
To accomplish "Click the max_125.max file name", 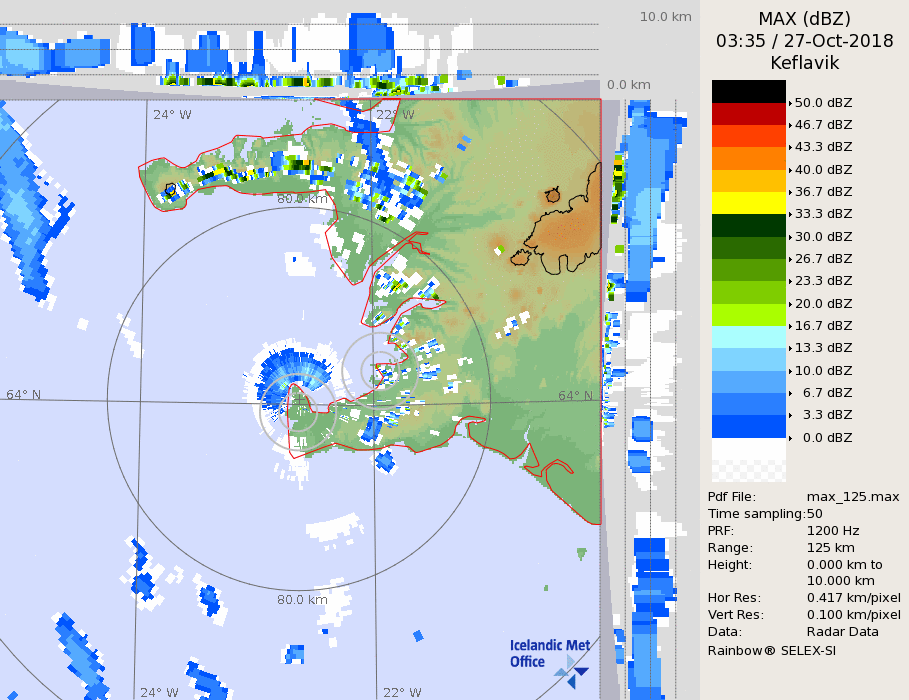I will [x=853, y=497].
